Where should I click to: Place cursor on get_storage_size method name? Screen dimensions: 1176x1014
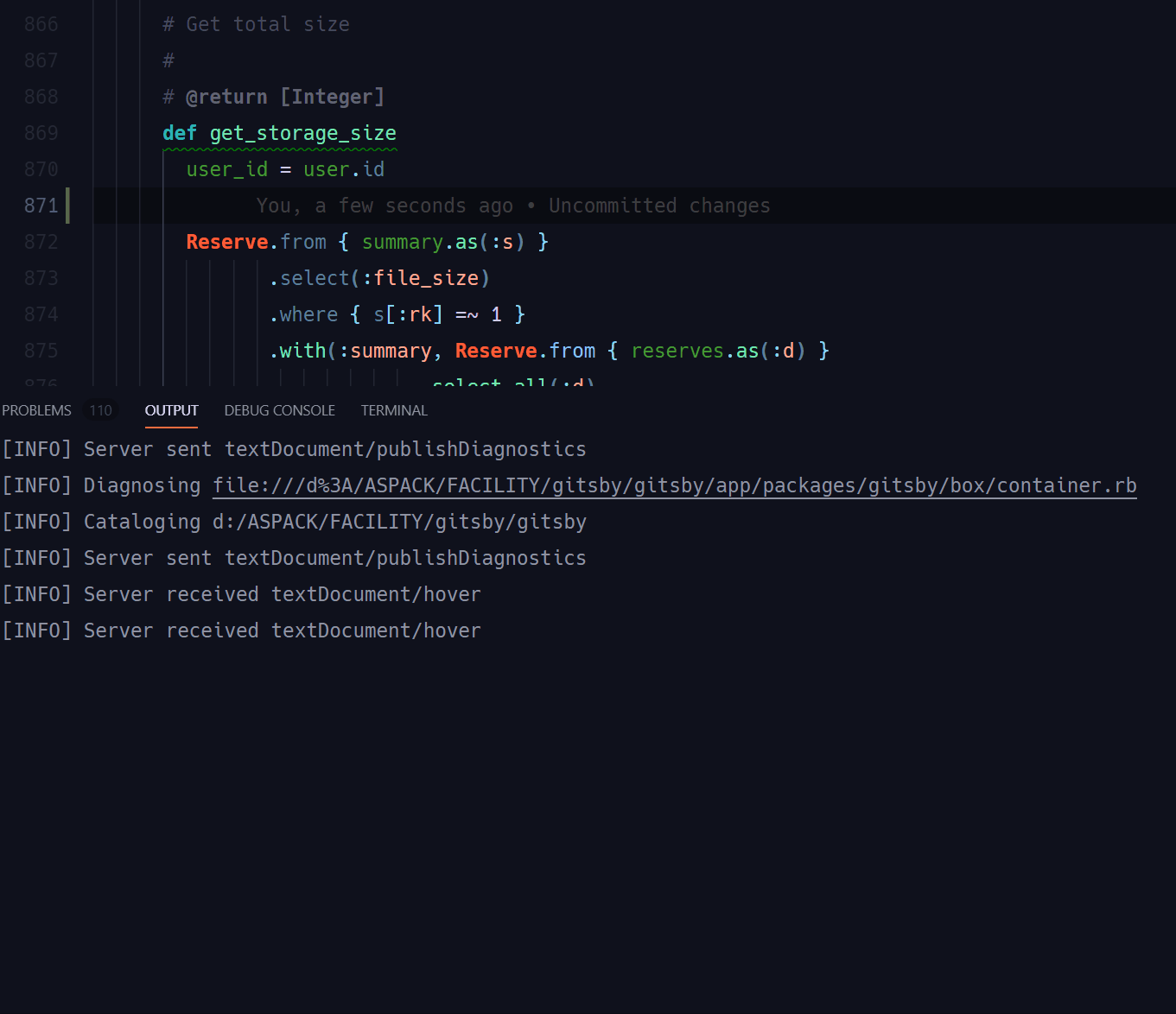[x=302, y=133]
